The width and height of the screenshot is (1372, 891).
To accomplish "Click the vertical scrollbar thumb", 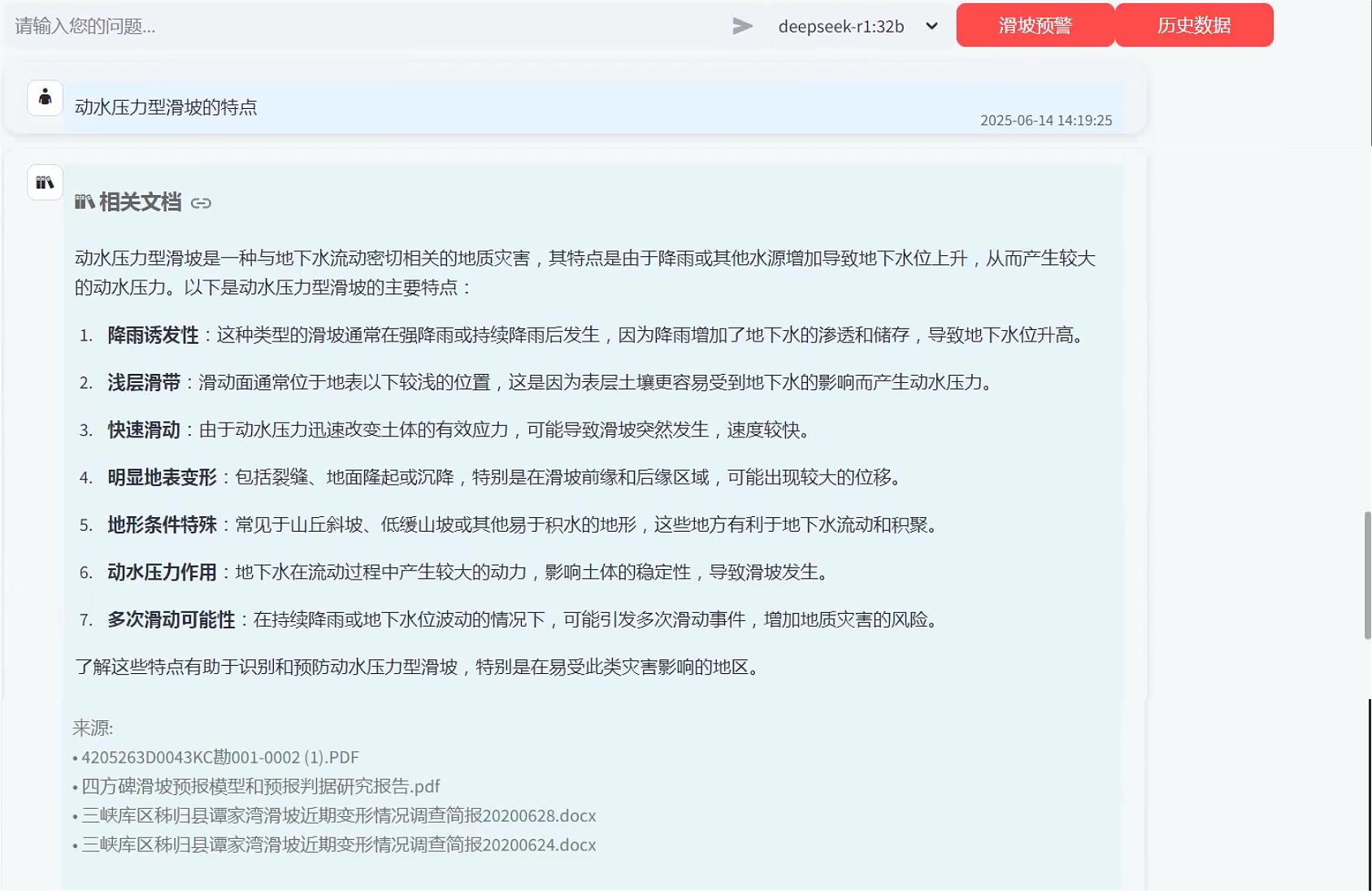I will pyautogui.click(x=1367, y=575).
